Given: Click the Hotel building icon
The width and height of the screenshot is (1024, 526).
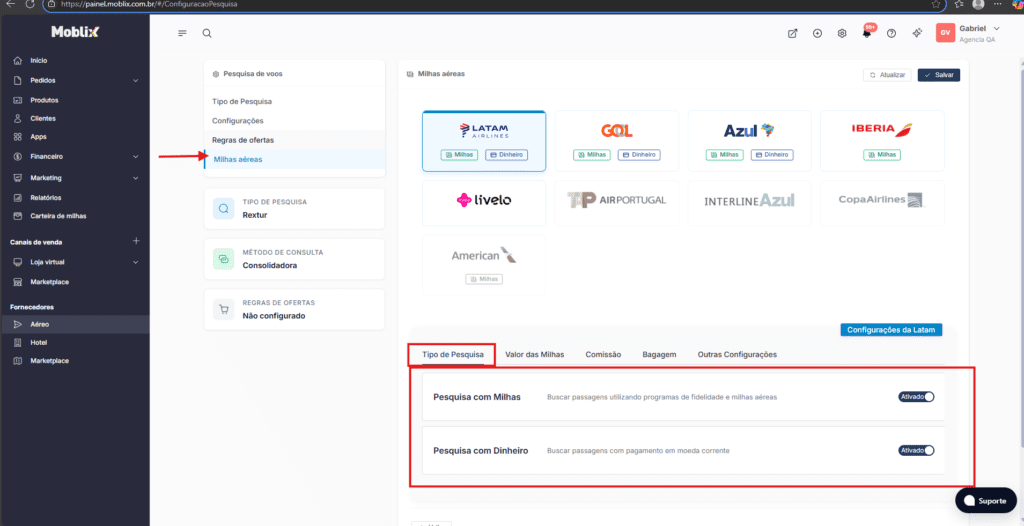Looking at the screenshot, I should [x=18, y=342].
